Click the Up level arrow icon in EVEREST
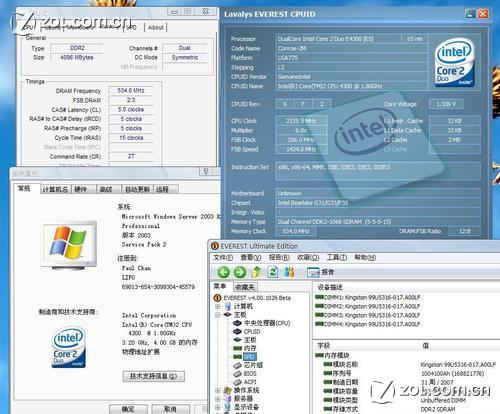Screen dimensions: 500x414 pos(256,272)
